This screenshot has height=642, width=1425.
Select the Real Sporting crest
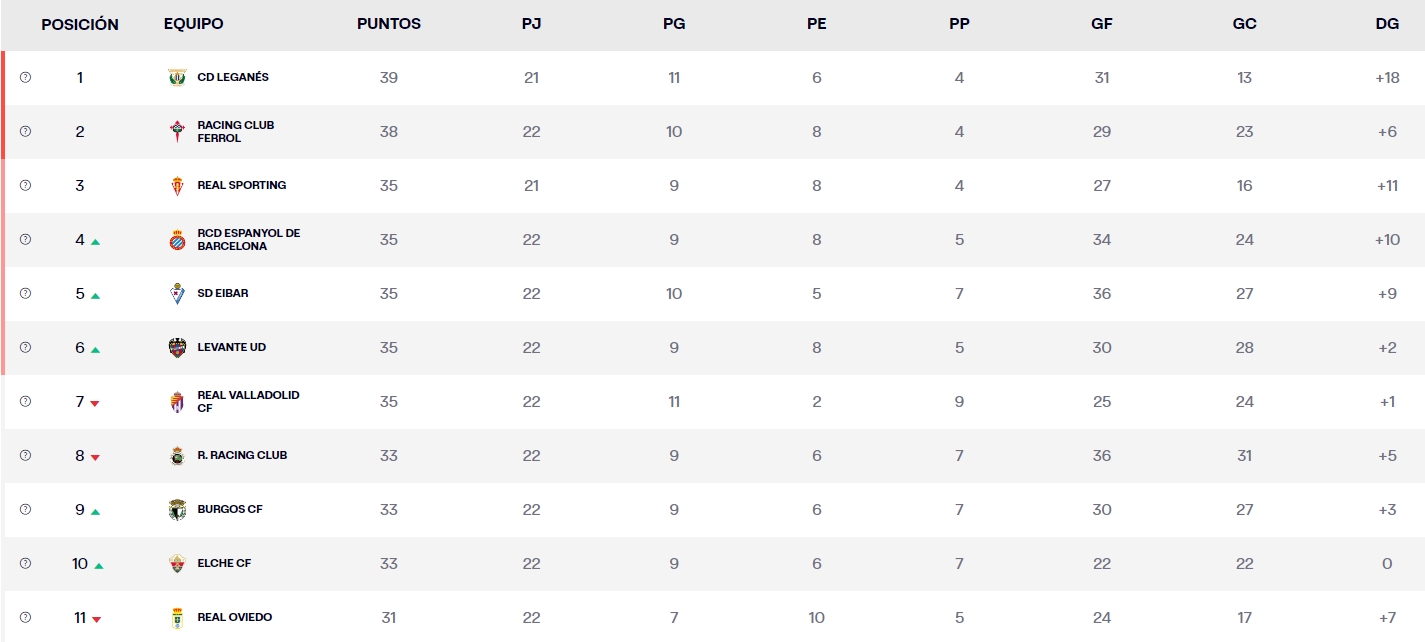pyautogui.click(x=178, y=185)
